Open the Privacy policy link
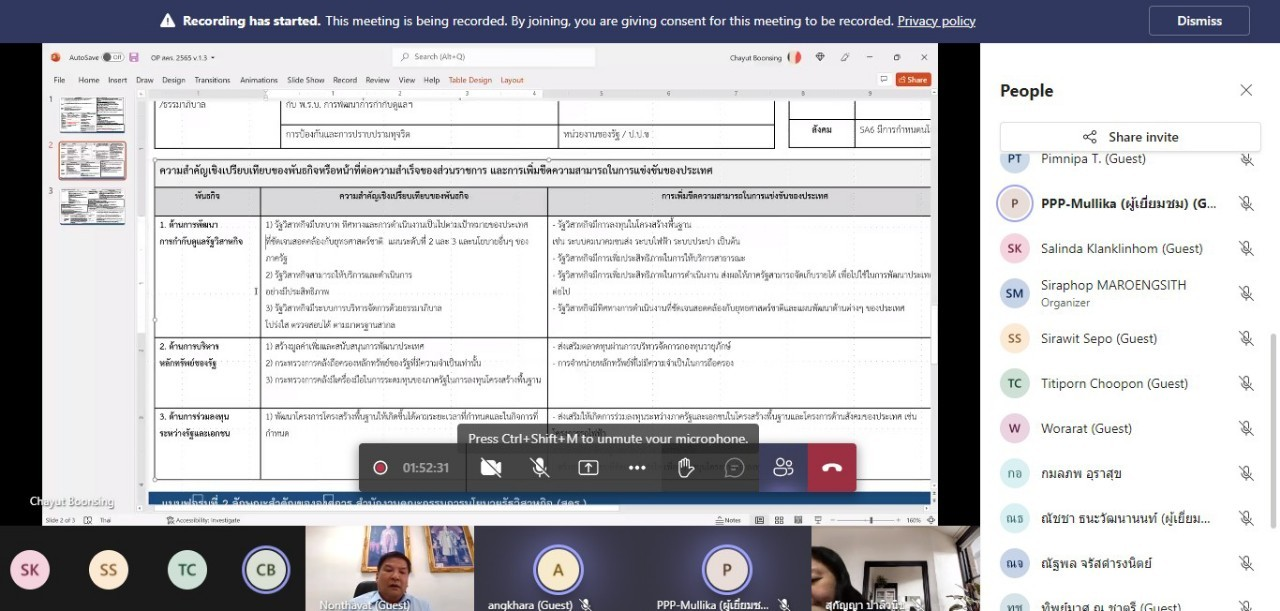Screen dimensions: 1280x611 pos(936,21)
